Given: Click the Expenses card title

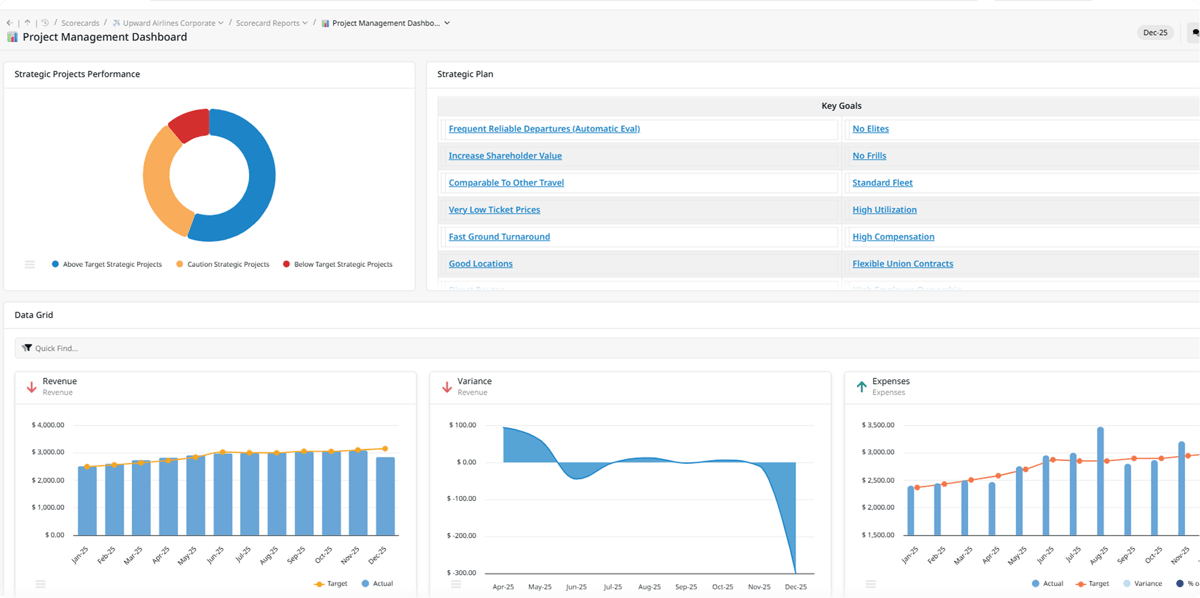Looking at the screenshot, I should (891, 381).
